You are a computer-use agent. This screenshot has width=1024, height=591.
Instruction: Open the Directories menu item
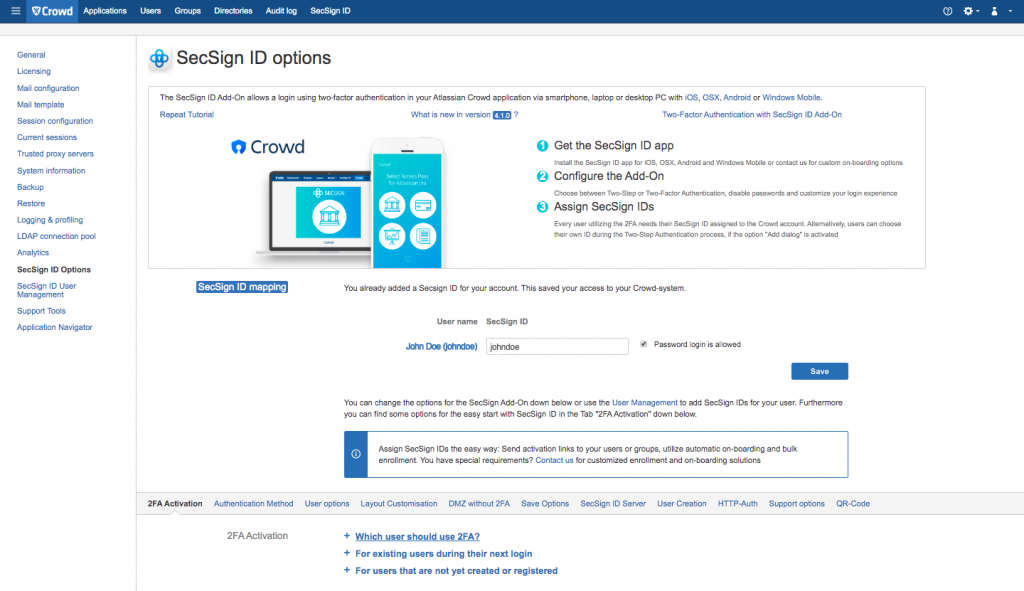point(233,11)
